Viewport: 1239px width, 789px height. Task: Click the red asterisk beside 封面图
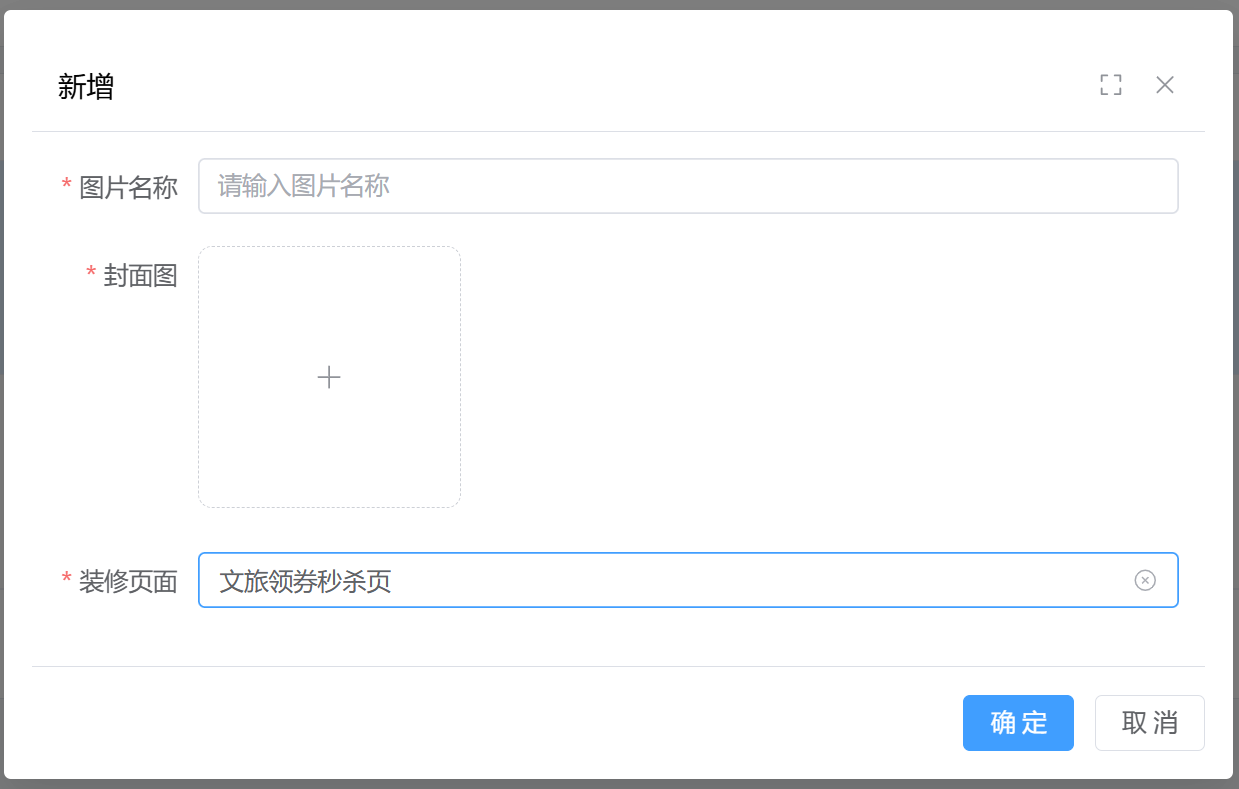pyautogui.click(x=91, y=275)
